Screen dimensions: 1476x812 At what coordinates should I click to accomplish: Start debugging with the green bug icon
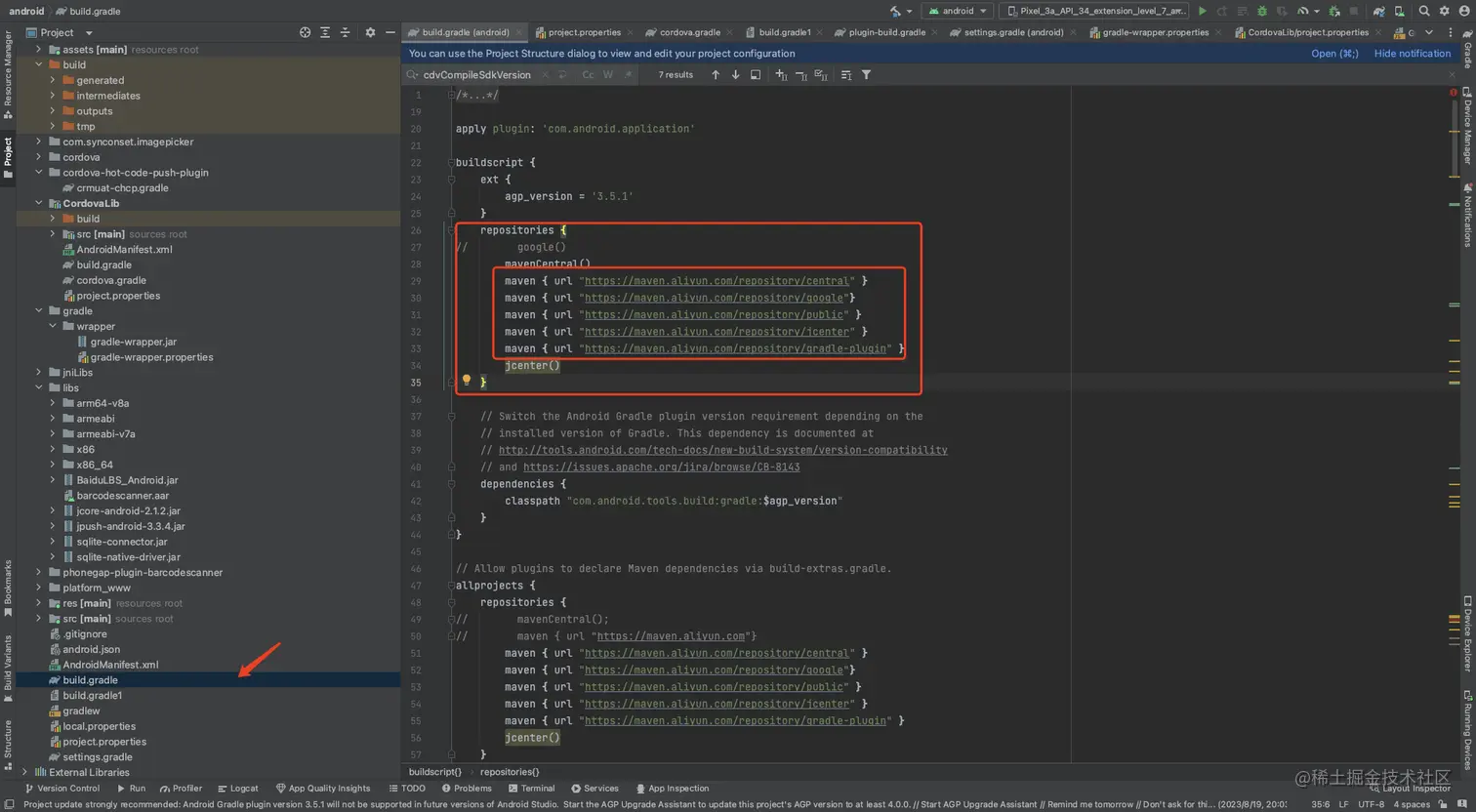[x=1261, y=11]
